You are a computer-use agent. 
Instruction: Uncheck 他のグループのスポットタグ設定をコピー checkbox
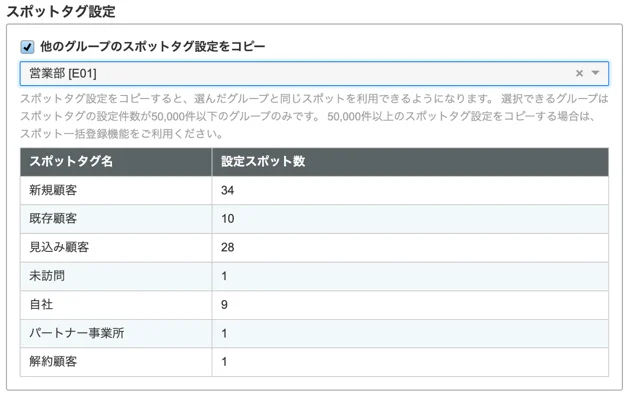point(27,47)
